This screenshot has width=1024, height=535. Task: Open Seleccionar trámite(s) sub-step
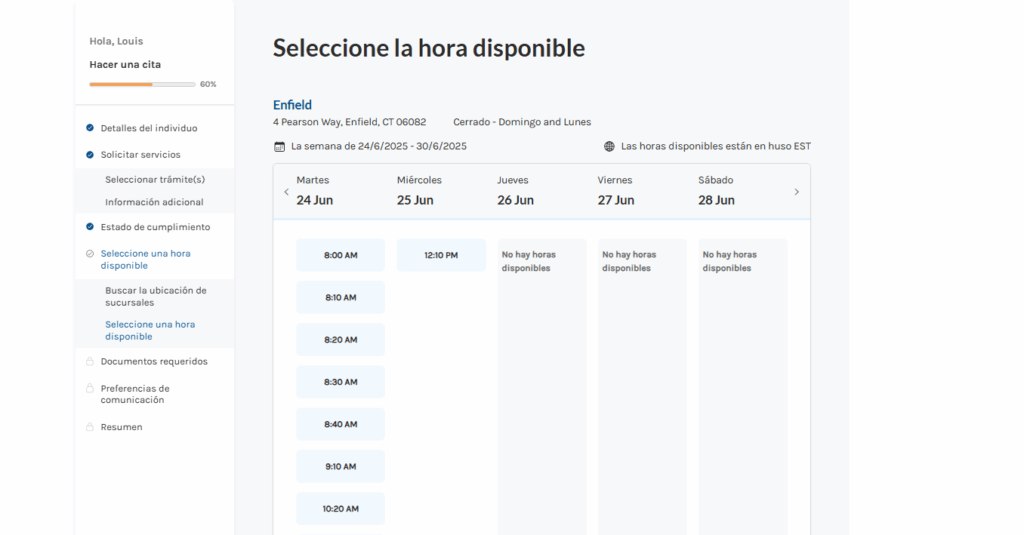[x=155, y=180]
